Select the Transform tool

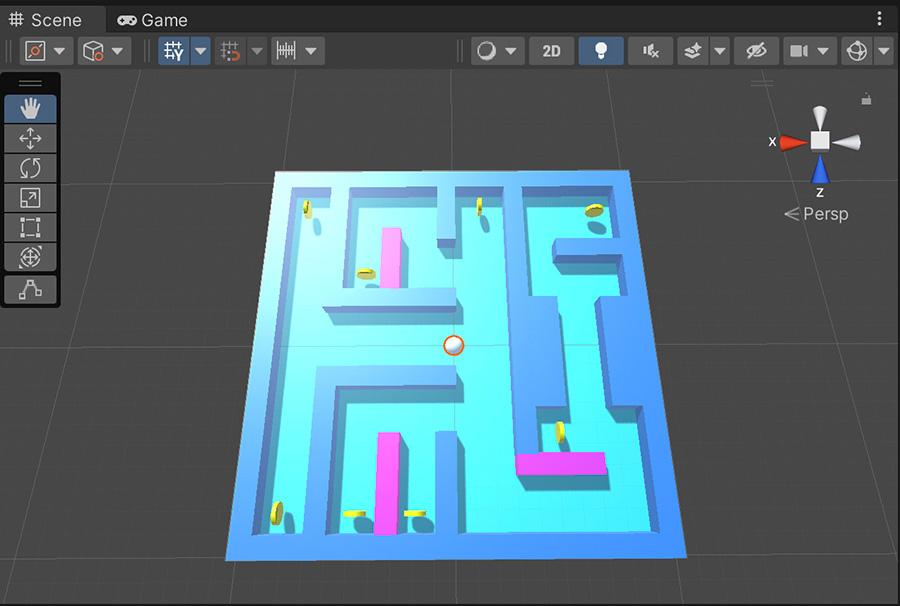[x=30, y=258]
